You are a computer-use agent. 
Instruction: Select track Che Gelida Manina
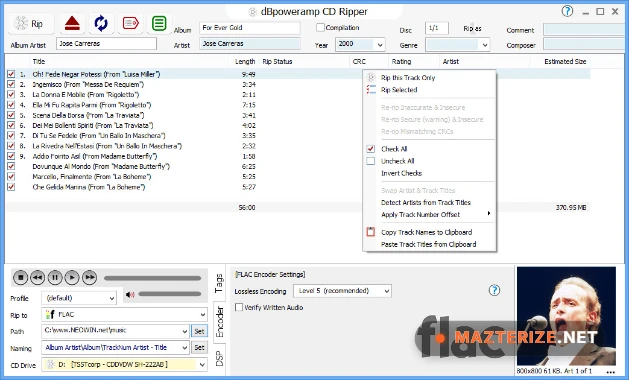pyautogui.click(x=88, y=187)
